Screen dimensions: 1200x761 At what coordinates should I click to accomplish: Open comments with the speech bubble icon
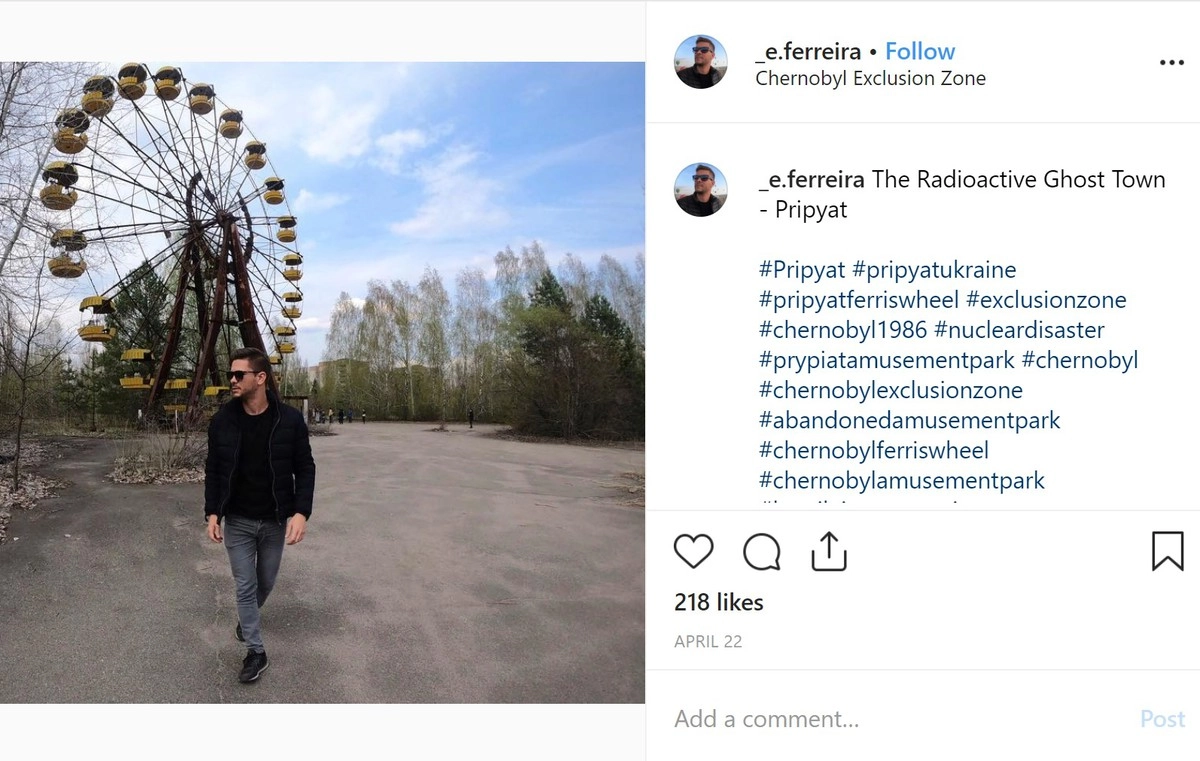[x=761, y=552]
